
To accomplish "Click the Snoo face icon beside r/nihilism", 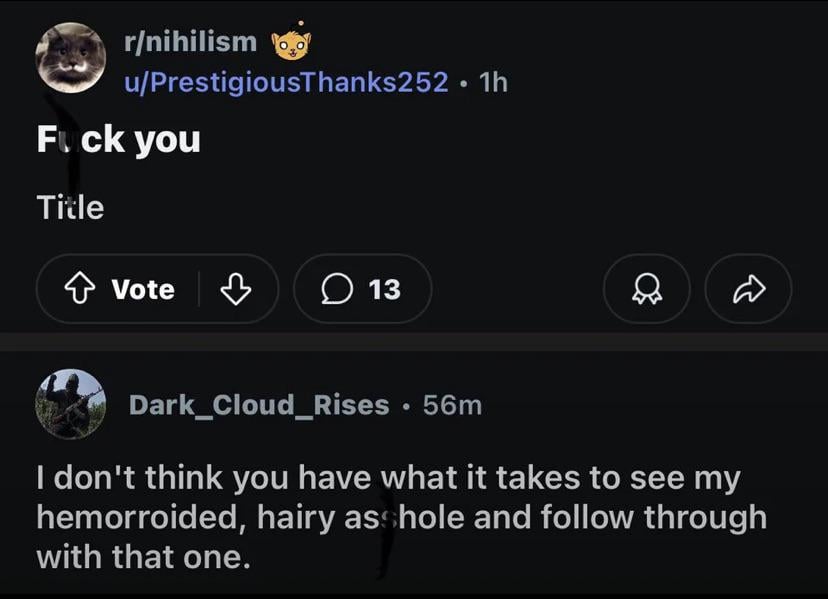I will (x=292, y=42).
